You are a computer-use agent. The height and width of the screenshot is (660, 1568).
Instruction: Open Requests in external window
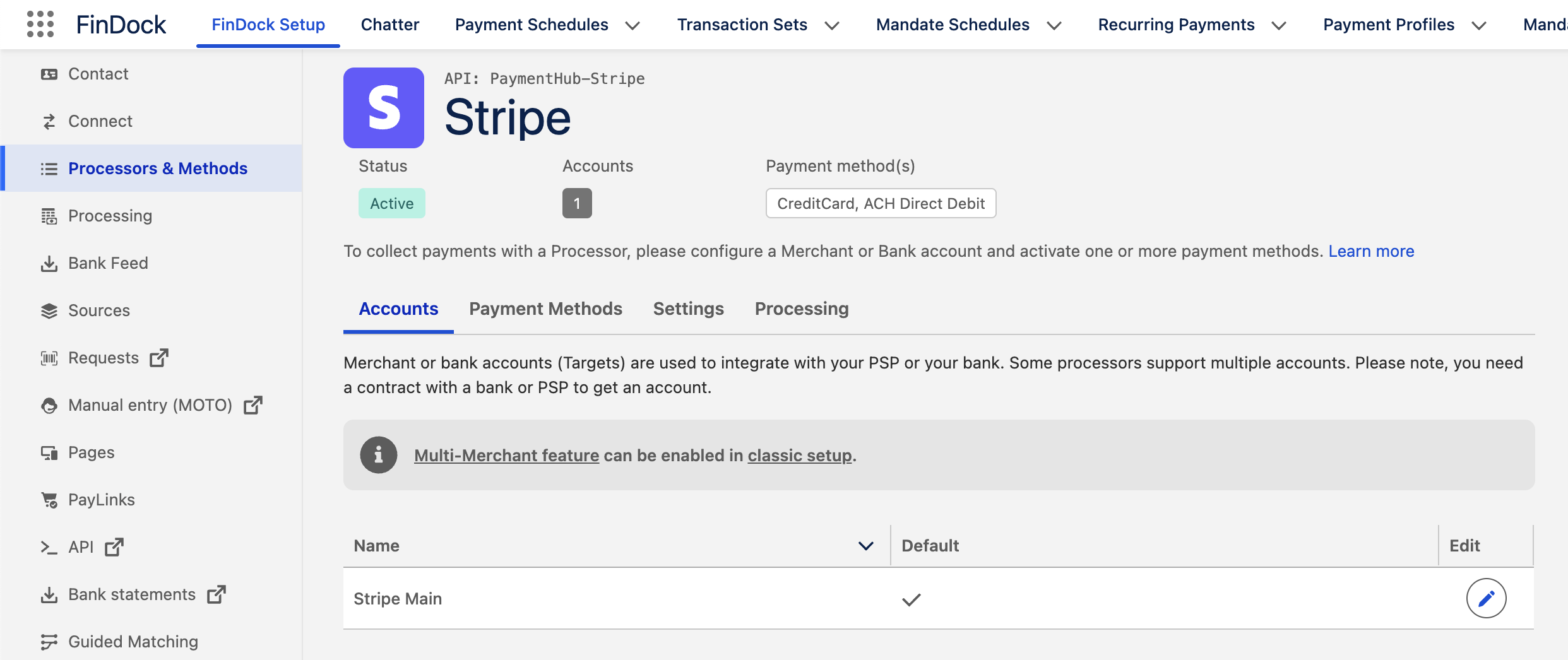[x=158, y=357]
